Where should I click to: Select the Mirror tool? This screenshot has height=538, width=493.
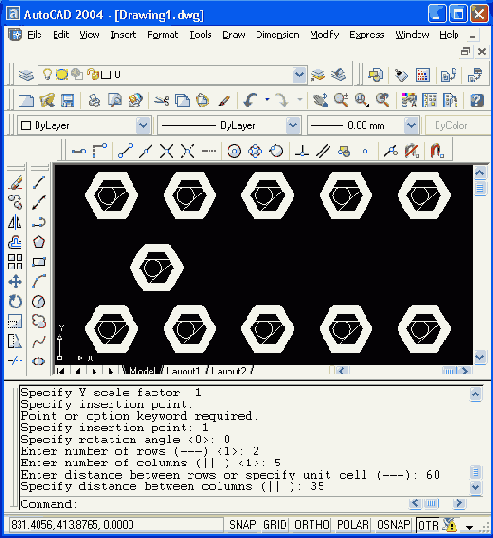[x=15, y=222]
